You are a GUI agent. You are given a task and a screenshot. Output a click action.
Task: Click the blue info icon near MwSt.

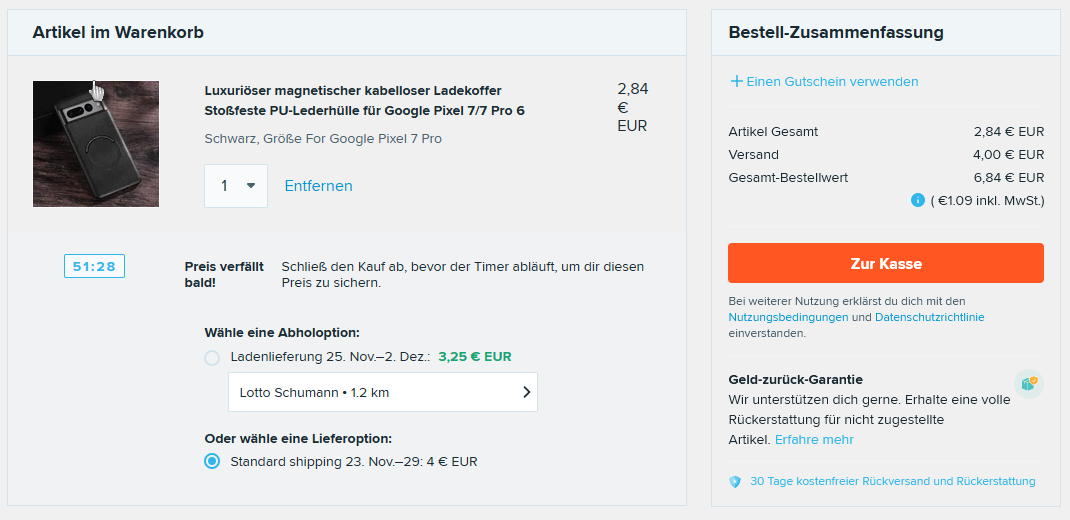[917, 200]
